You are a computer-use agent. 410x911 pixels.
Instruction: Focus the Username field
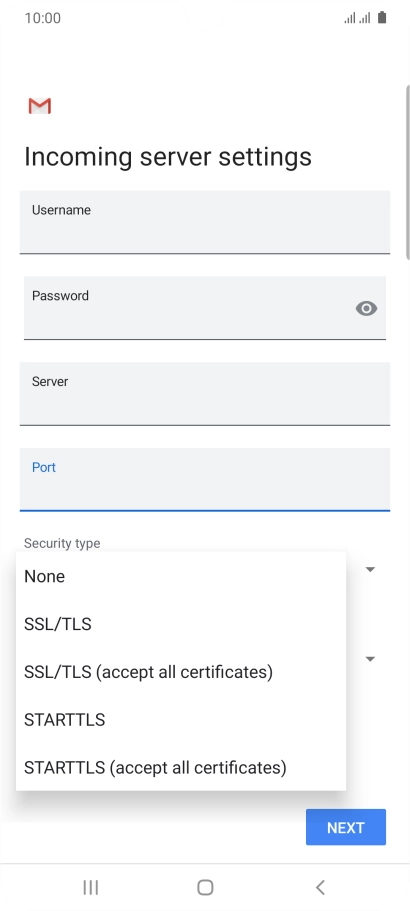(204, 222)
